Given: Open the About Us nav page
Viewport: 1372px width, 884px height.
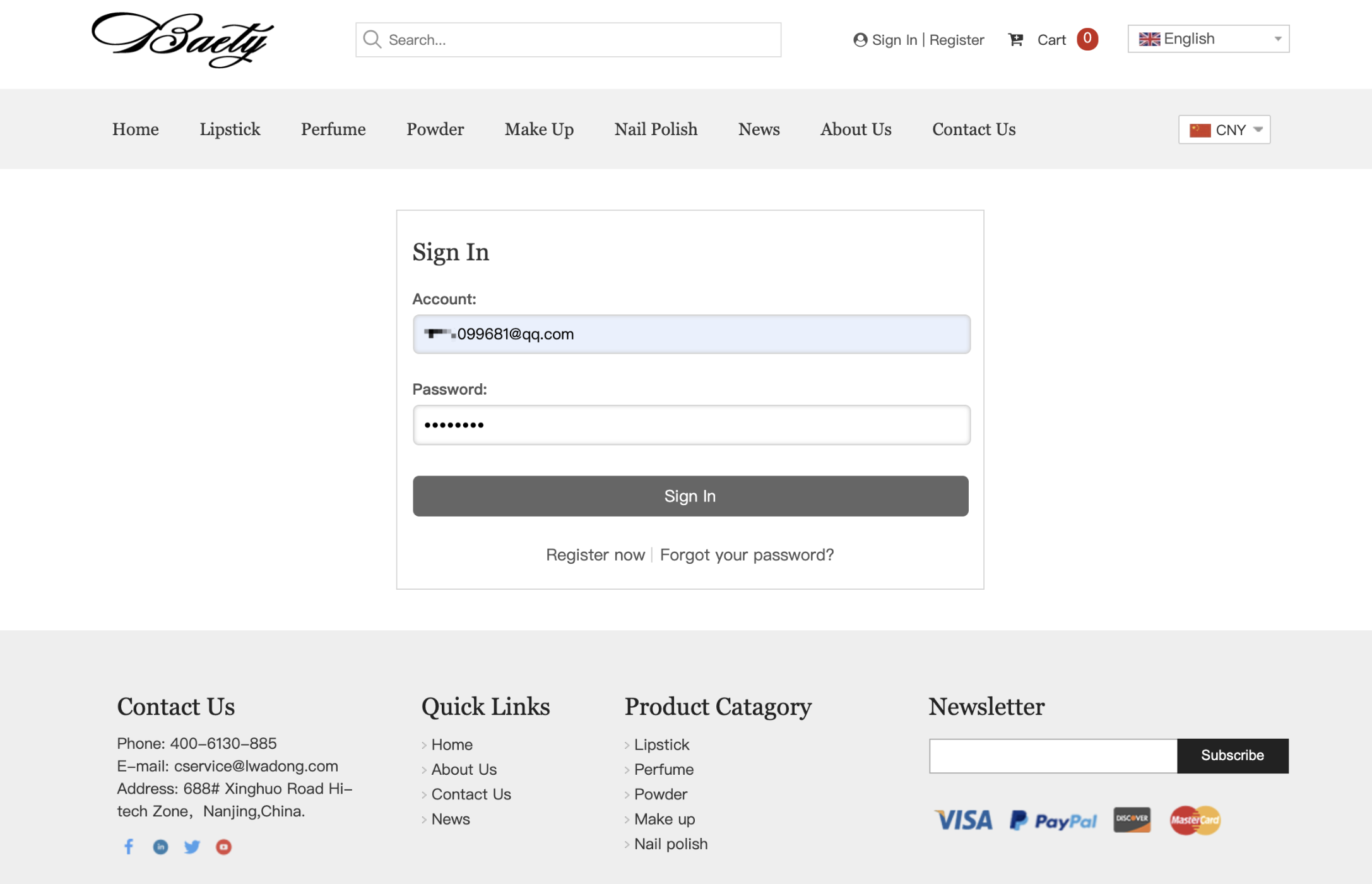Looking at the screenshot, I should click(x=856, y=129).
